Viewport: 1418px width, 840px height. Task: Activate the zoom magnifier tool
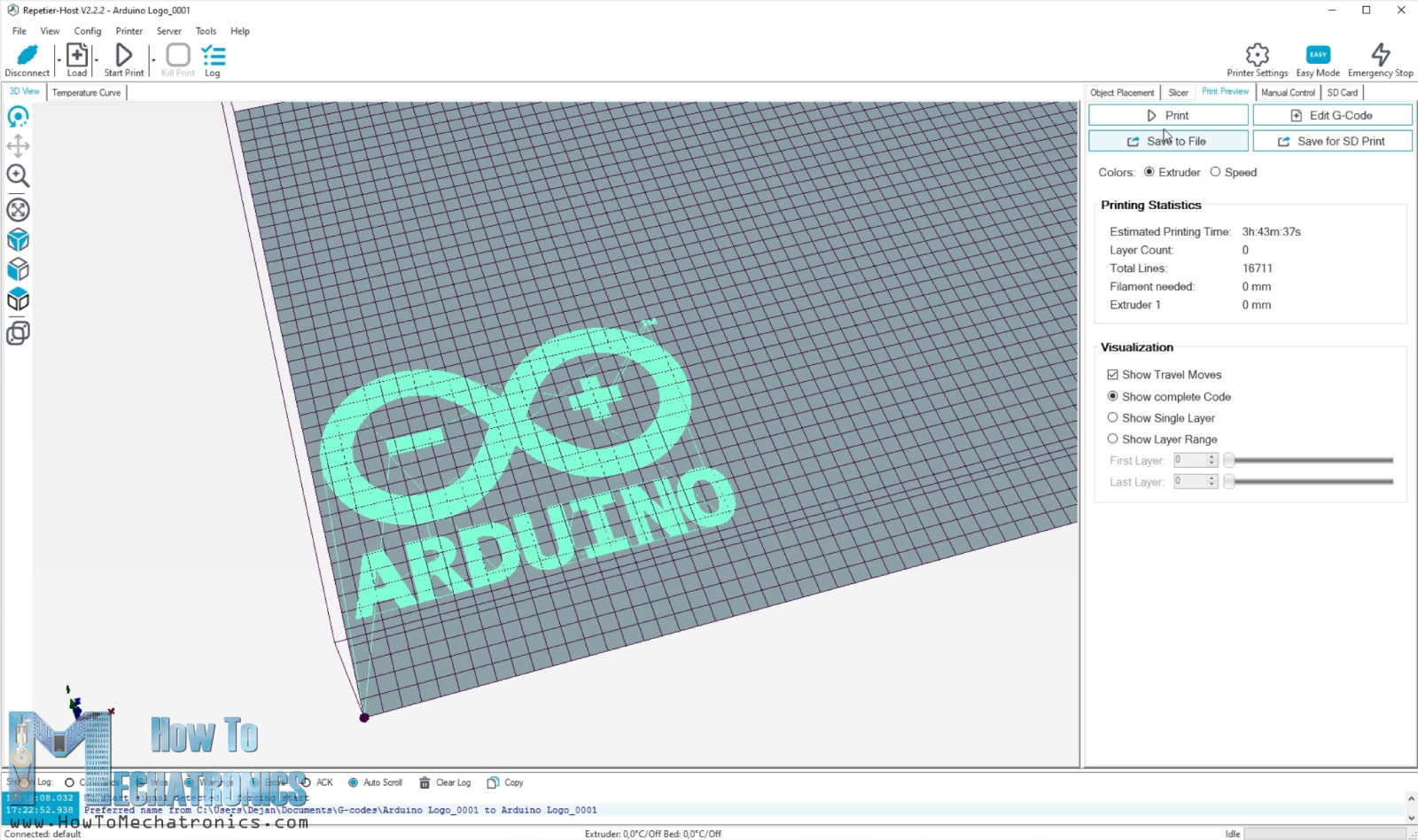click(x=19, y=175)
